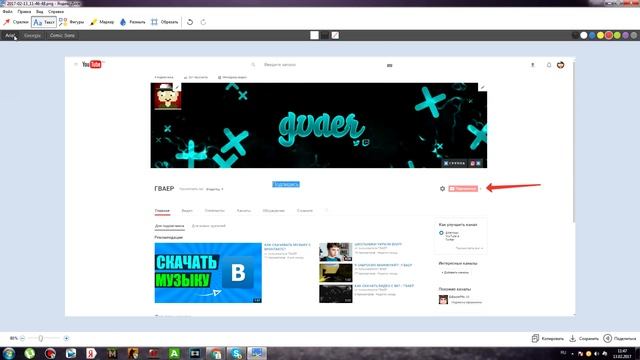
Task: Click the Копировать copy button
Action: click(x=548, y=338)
